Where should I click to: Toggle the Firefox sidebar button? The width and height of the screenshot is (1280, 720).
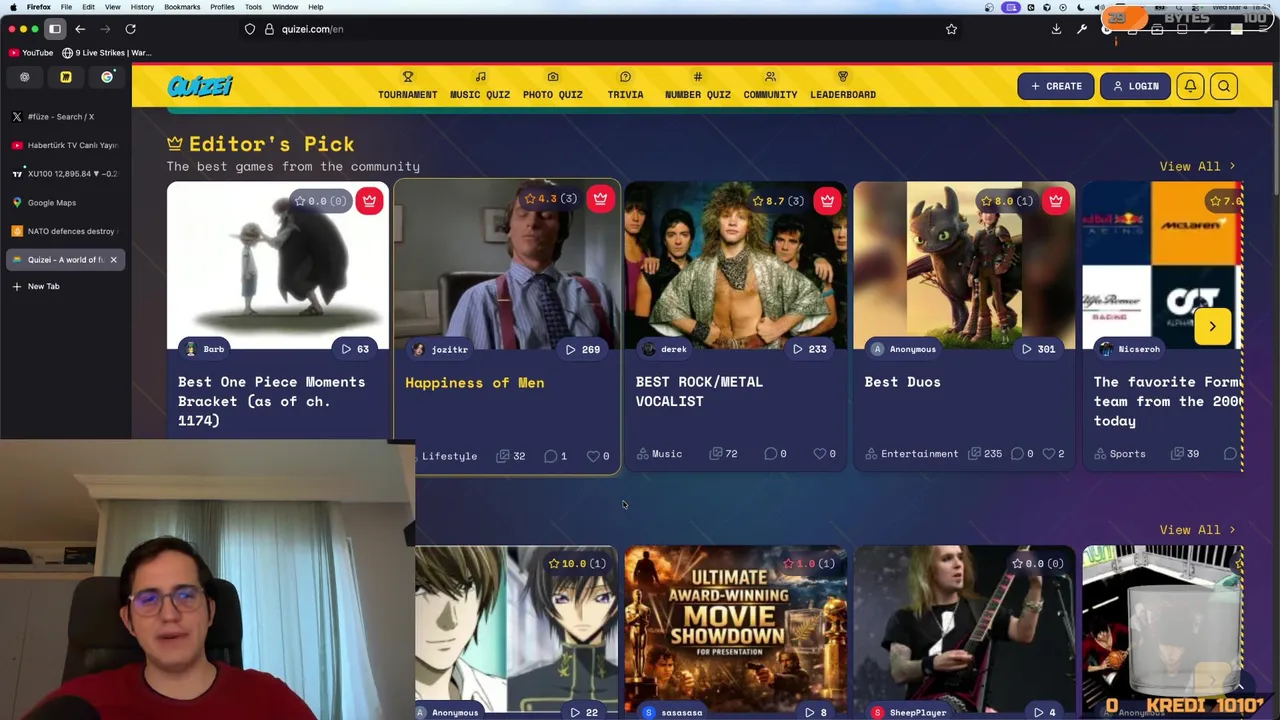pyautogui.click(x=55, y=29)
